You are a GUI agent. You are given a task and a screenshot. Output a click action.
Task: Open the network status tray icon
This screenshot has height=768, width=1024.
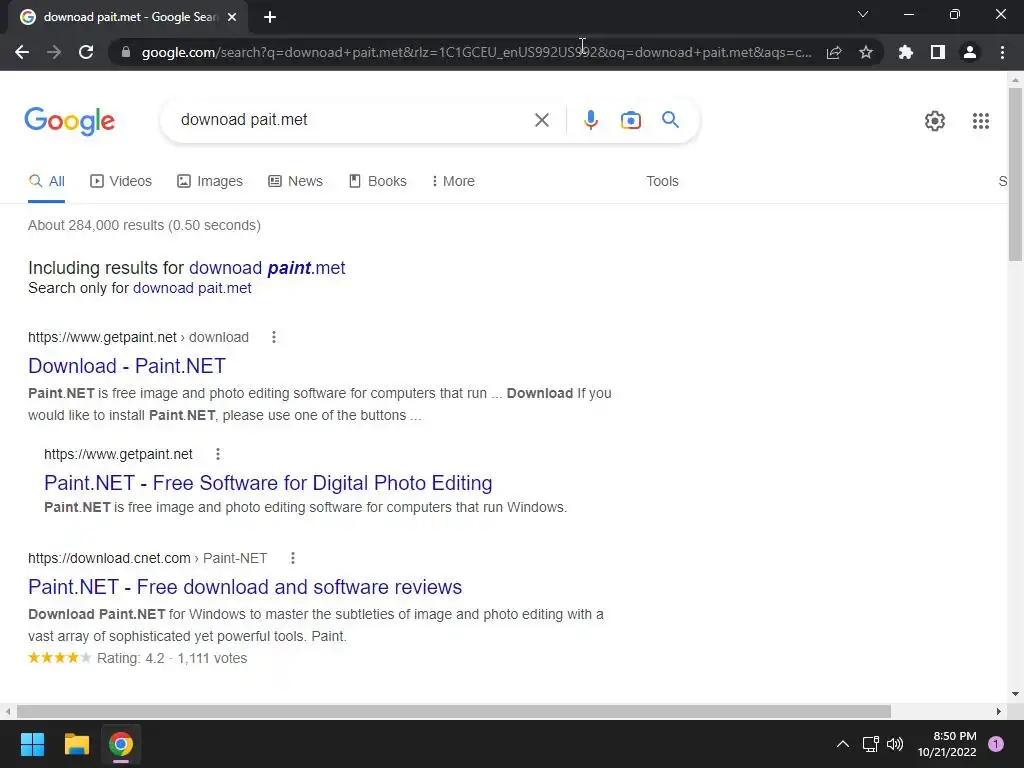point(871,744)
